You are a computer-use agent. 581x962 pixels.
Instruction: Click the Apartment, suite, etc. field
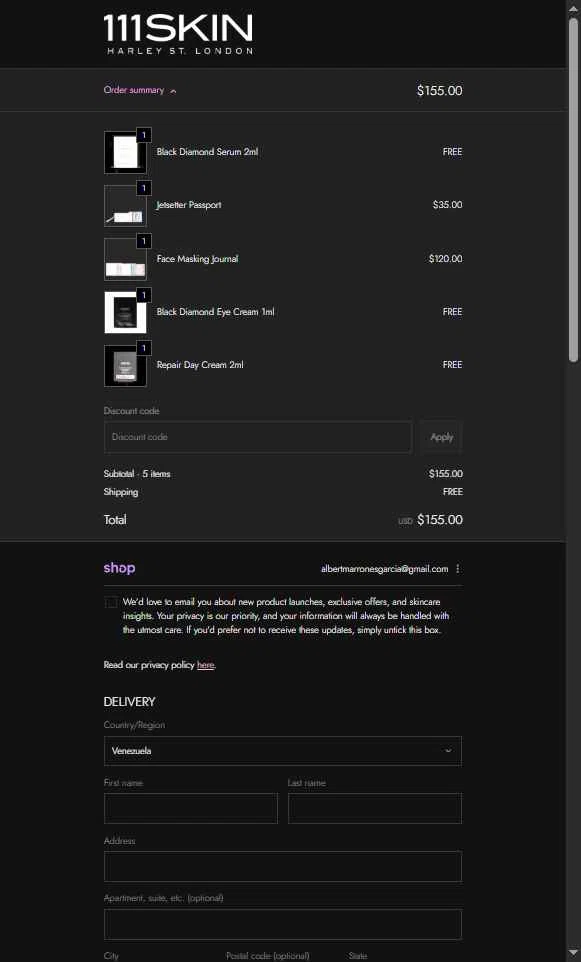coord(283,925)
